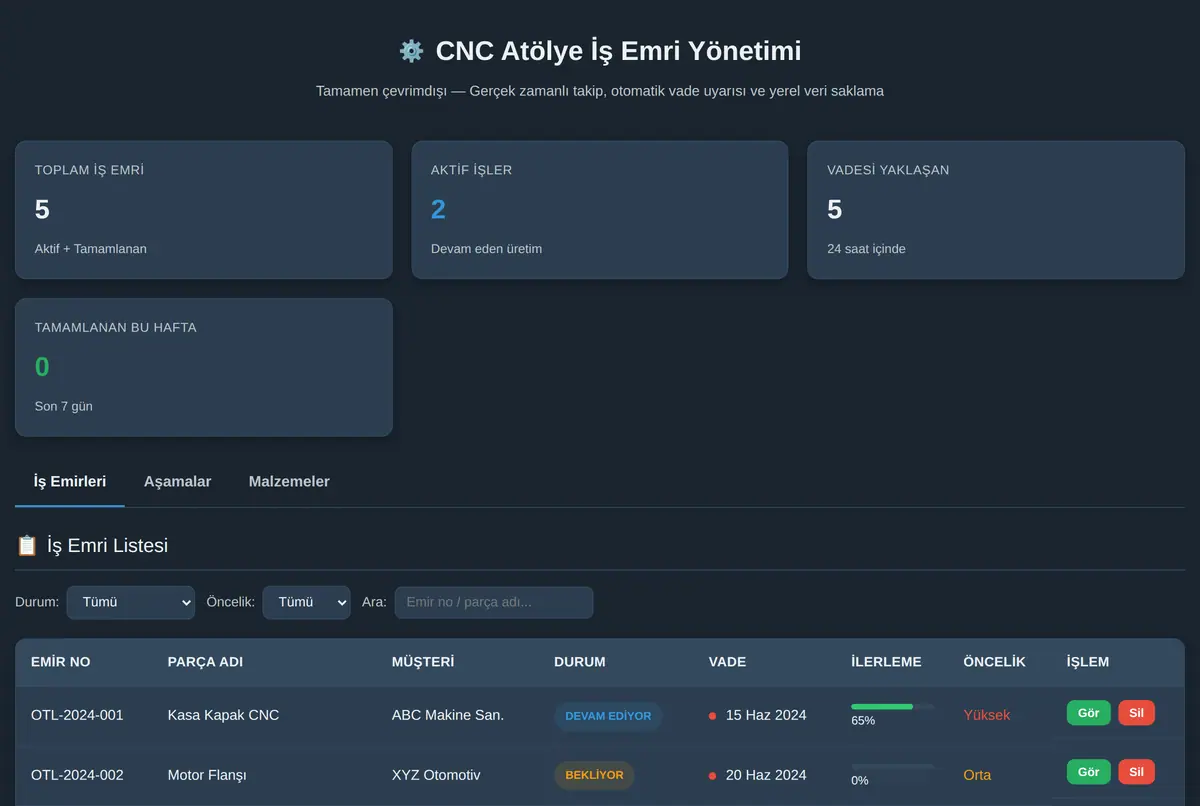Open the Malzemeler tab

tap(289, 482)
